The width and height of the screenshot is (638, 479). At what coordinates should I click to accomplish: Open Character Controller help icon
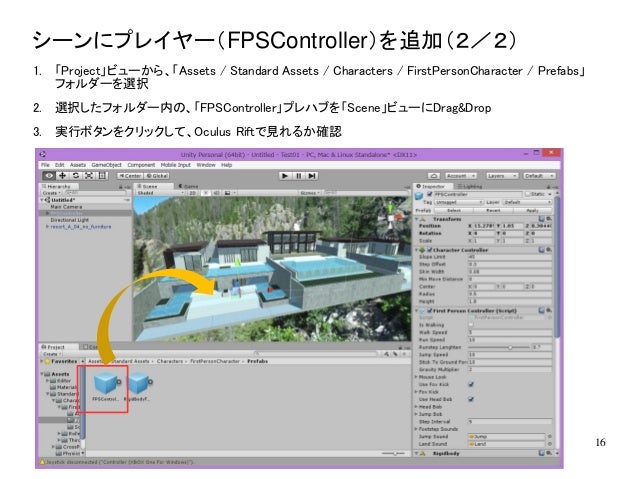click(x=542, y=249)
